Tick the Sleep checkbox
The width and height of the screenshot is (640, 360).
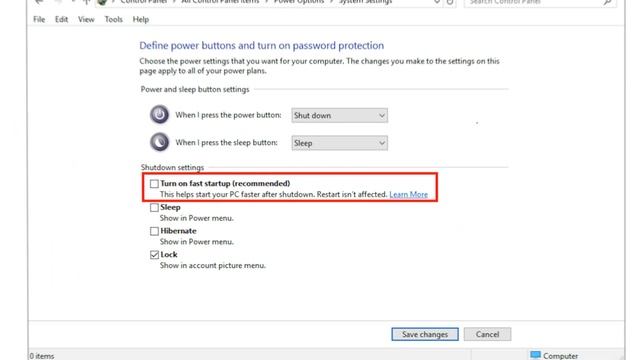[x=154, y=207]
